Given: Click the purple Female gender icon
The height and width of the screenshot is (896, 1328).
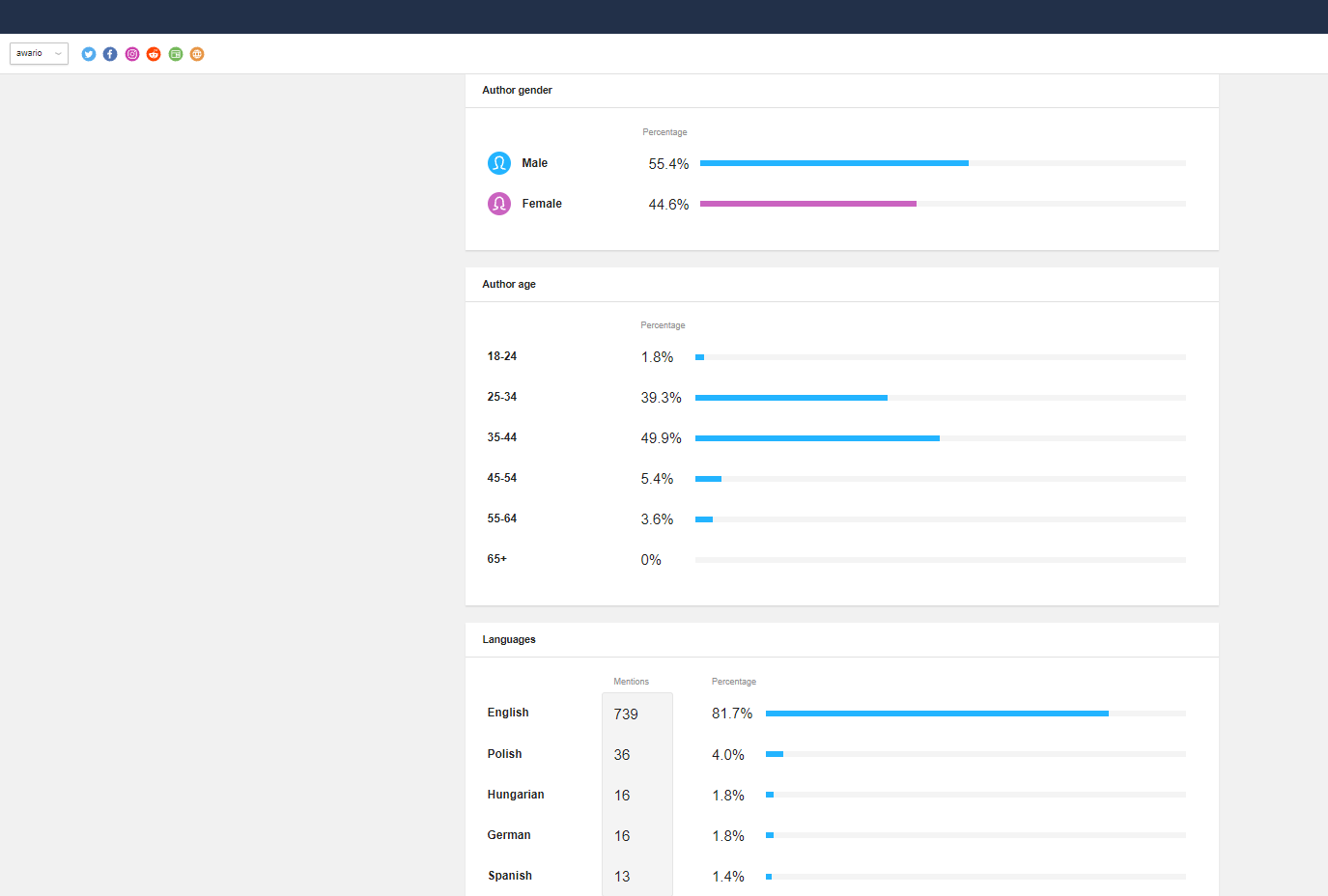Looking at the screenshot, I should click(x=499, y=204).
